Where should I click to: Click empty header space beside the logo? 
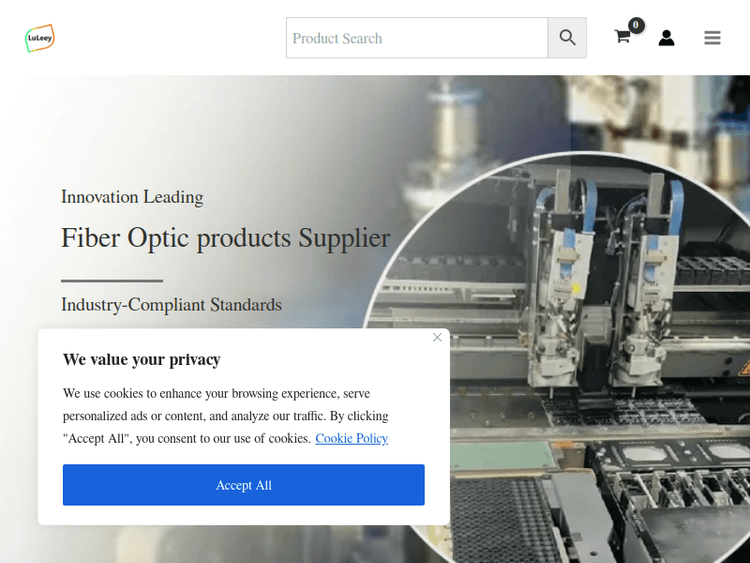(x=167, y=38)
